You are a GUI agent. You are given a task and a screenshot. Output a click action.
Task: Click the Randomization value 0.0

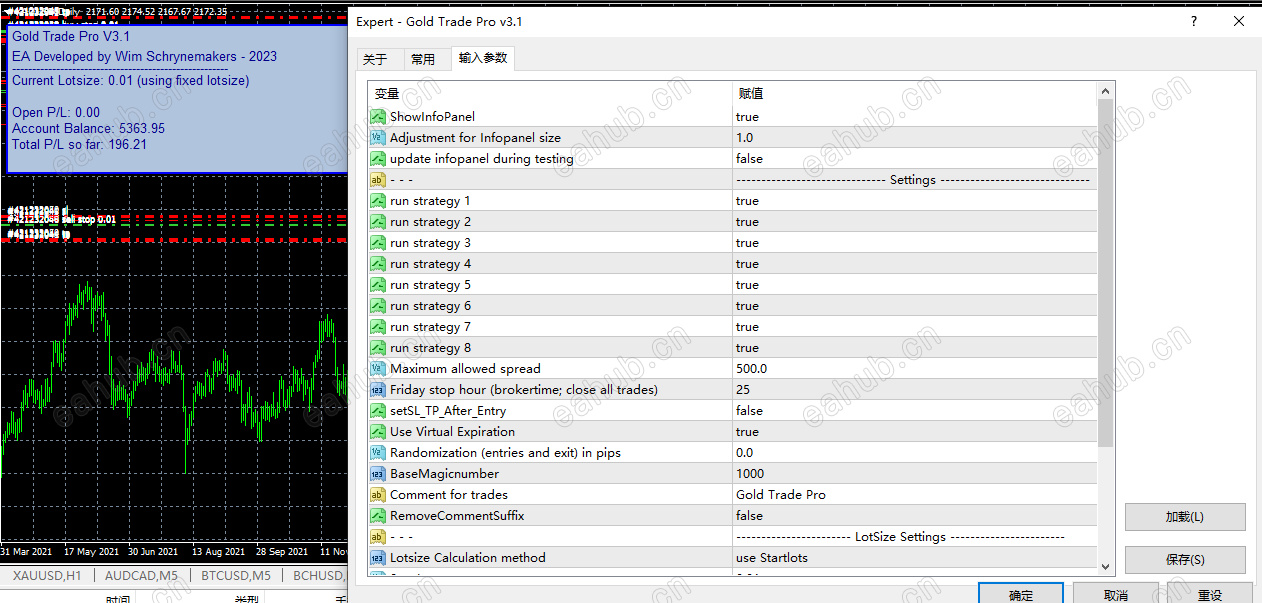(744, 453)
